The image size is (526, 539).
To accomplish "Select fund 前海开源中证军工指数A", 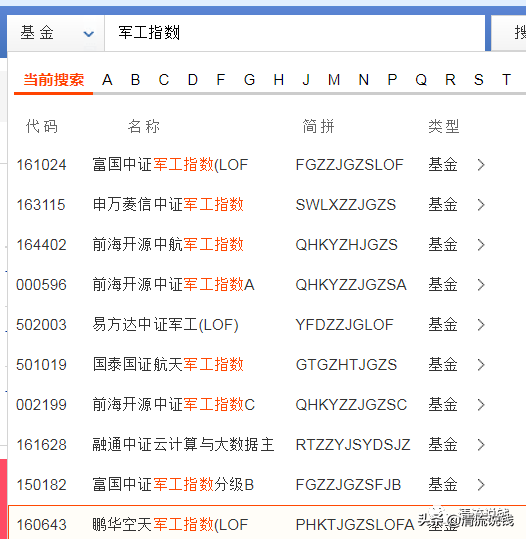I will coord(173,285).
